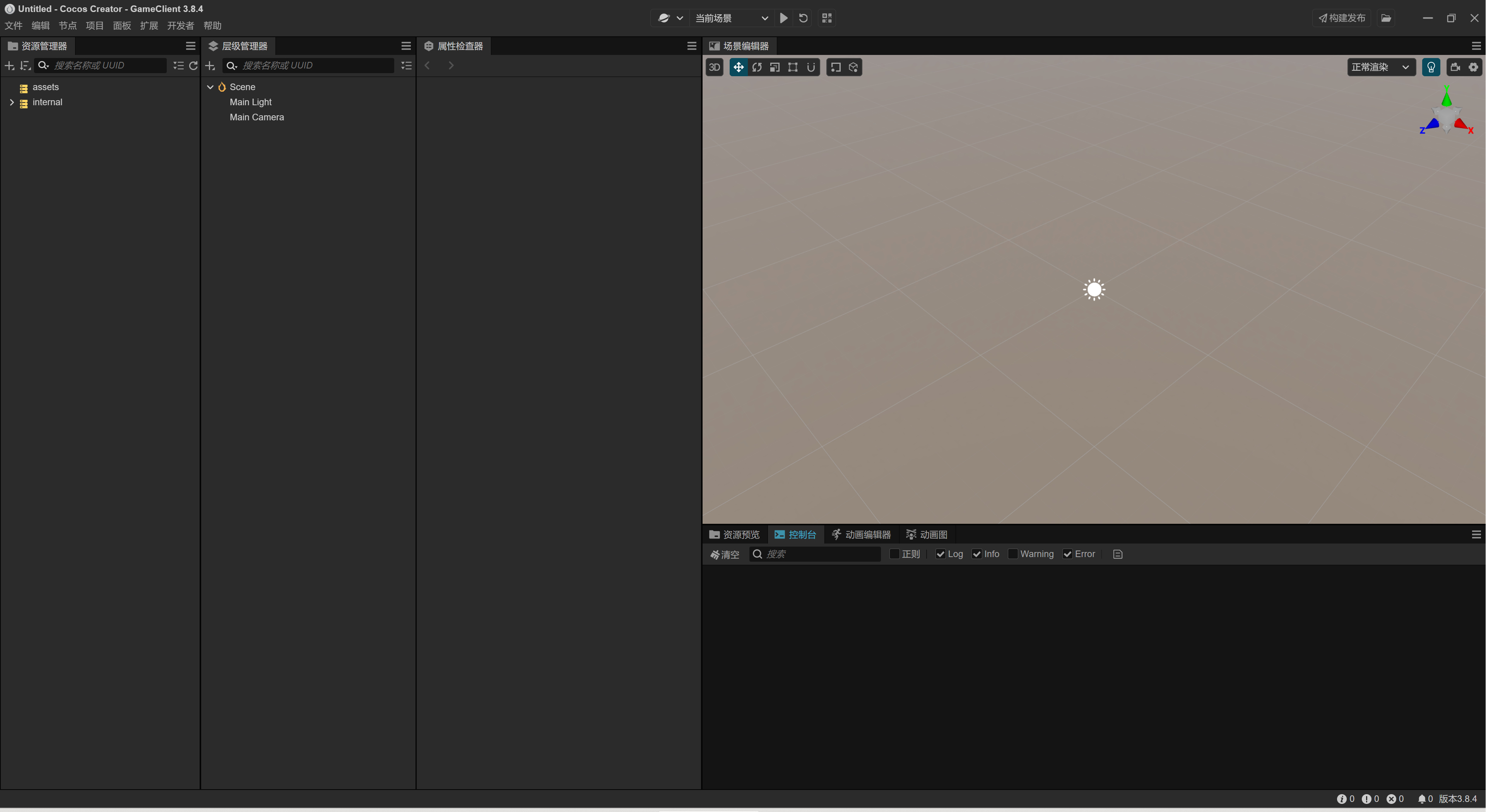This screenshot has height=812, width=1486.
Task: Click the refresh preview icon
Action: (803, 19)
